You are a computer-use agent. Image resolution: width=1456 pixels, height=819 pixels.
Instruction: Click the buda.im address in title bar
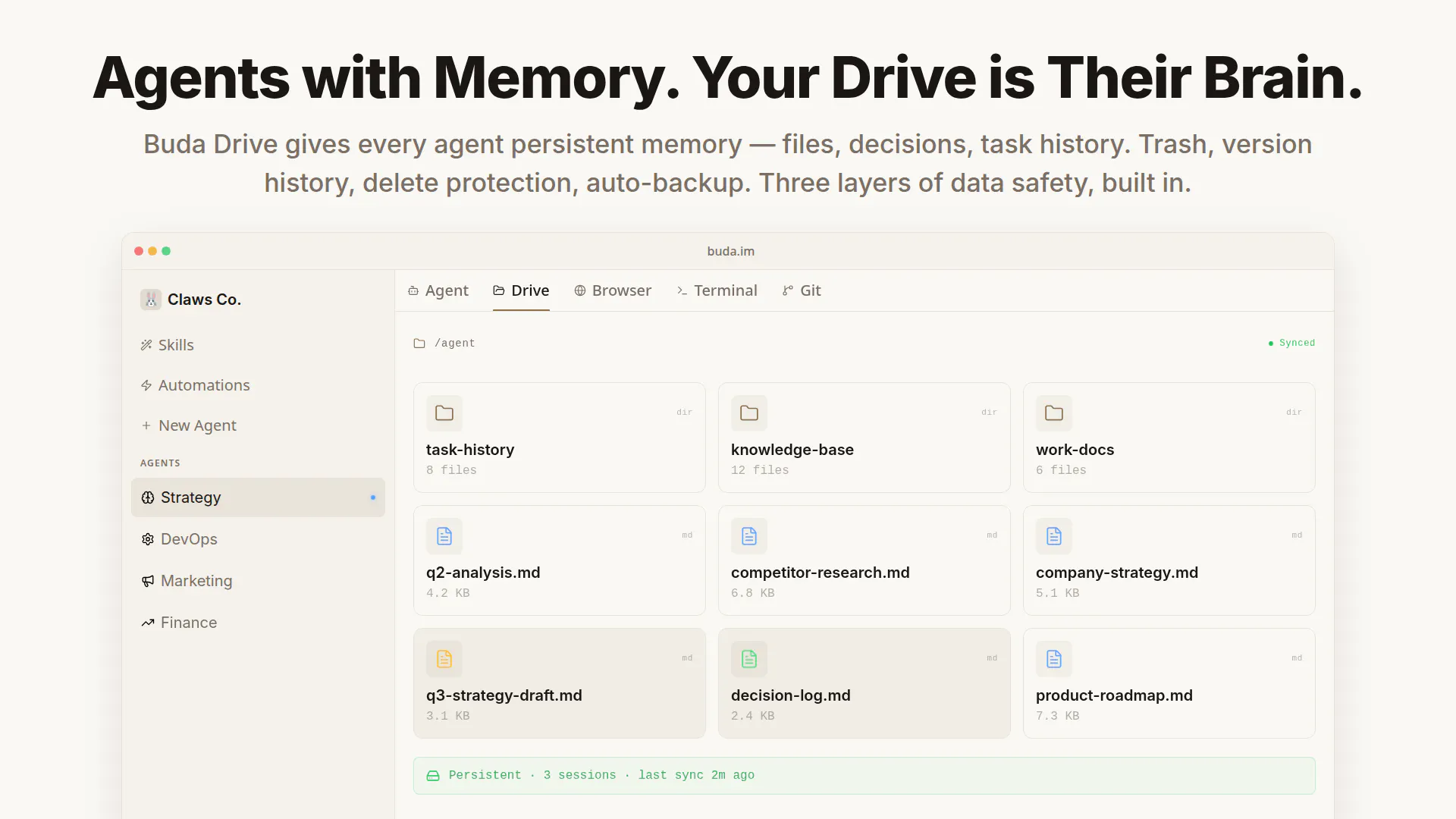(x=730, y=251)
